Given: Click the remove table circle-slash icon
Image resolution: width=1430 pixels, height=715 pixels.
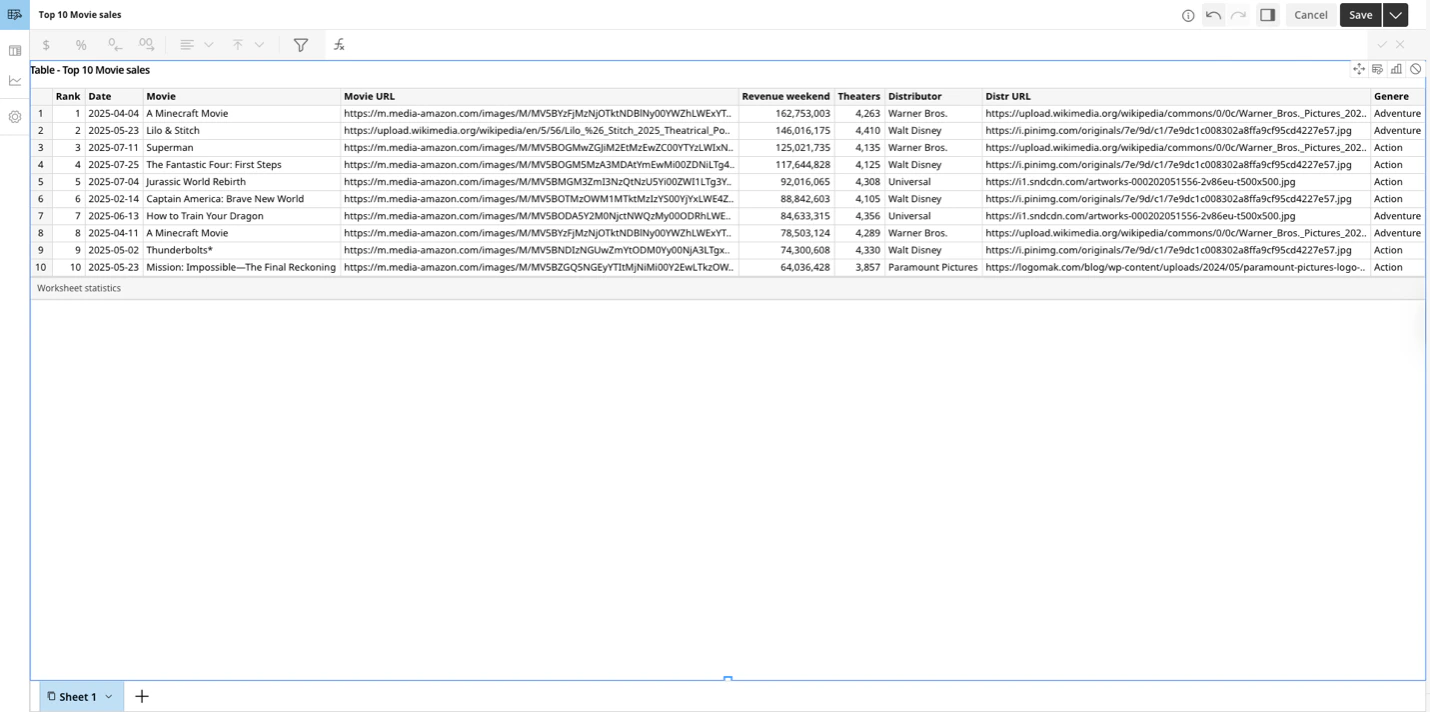Looking at the screenshot, I should [x=1415, y=69].
